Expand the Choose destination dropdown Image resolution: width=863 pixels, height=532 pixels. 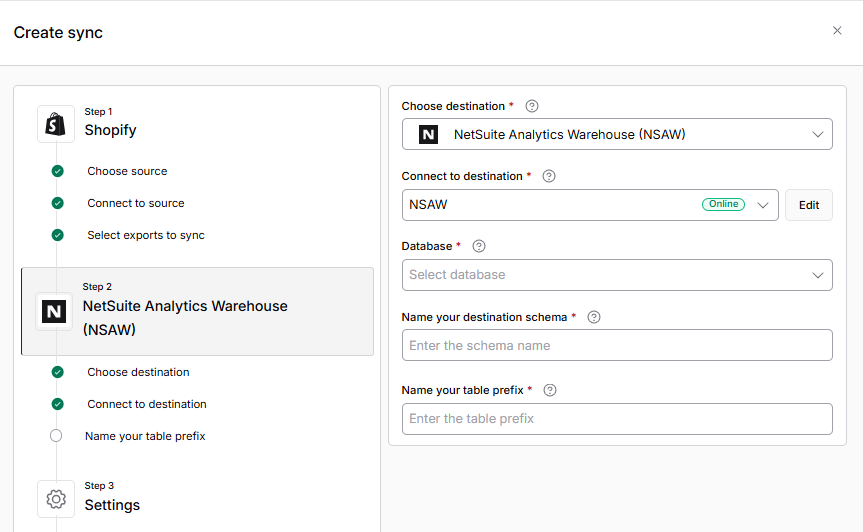617,134
